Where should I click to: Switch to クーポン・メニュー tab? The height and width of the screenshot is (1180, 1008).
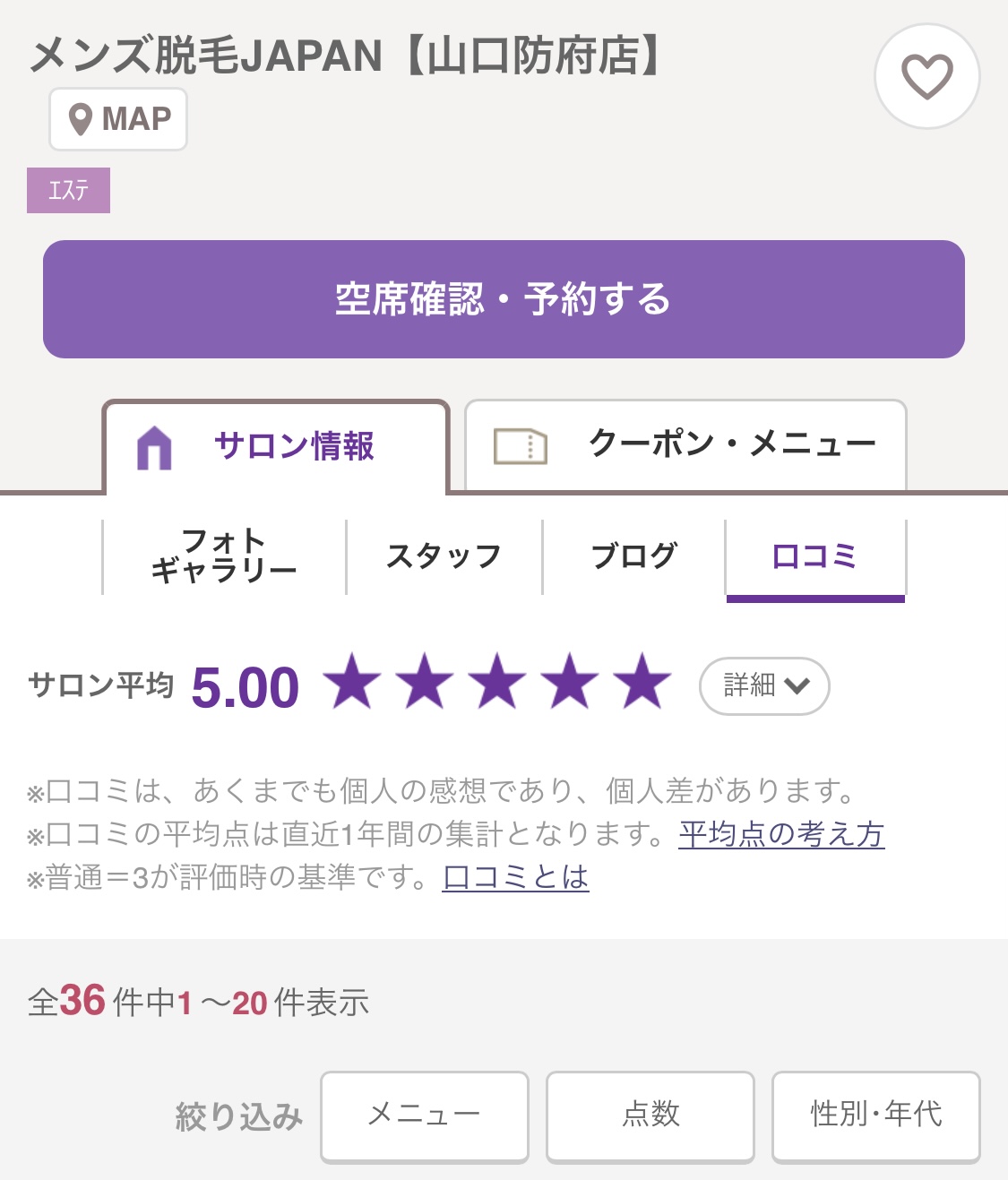tap(686, 445)
